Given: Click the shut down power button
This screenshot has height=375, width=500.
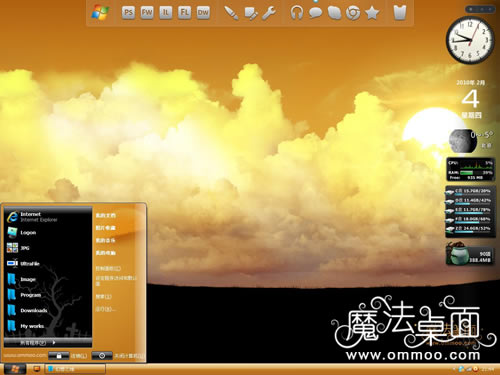Looking at the screenshot, I should (x=102, y=356).
